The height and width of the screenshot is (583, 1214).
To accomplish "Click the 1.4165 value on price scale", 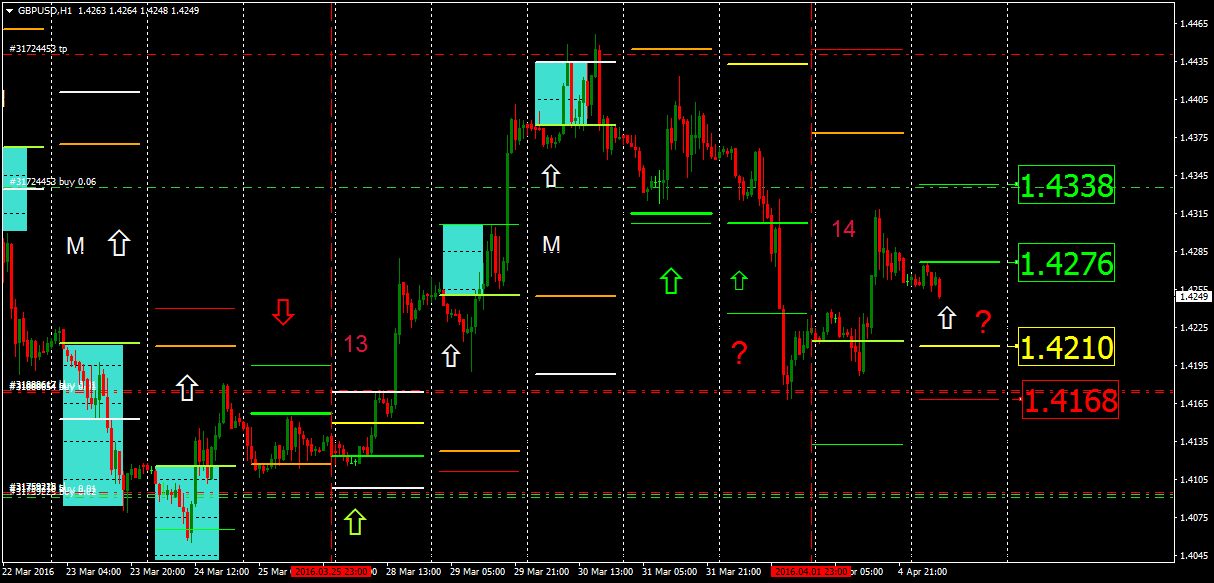I will 1193,404.
